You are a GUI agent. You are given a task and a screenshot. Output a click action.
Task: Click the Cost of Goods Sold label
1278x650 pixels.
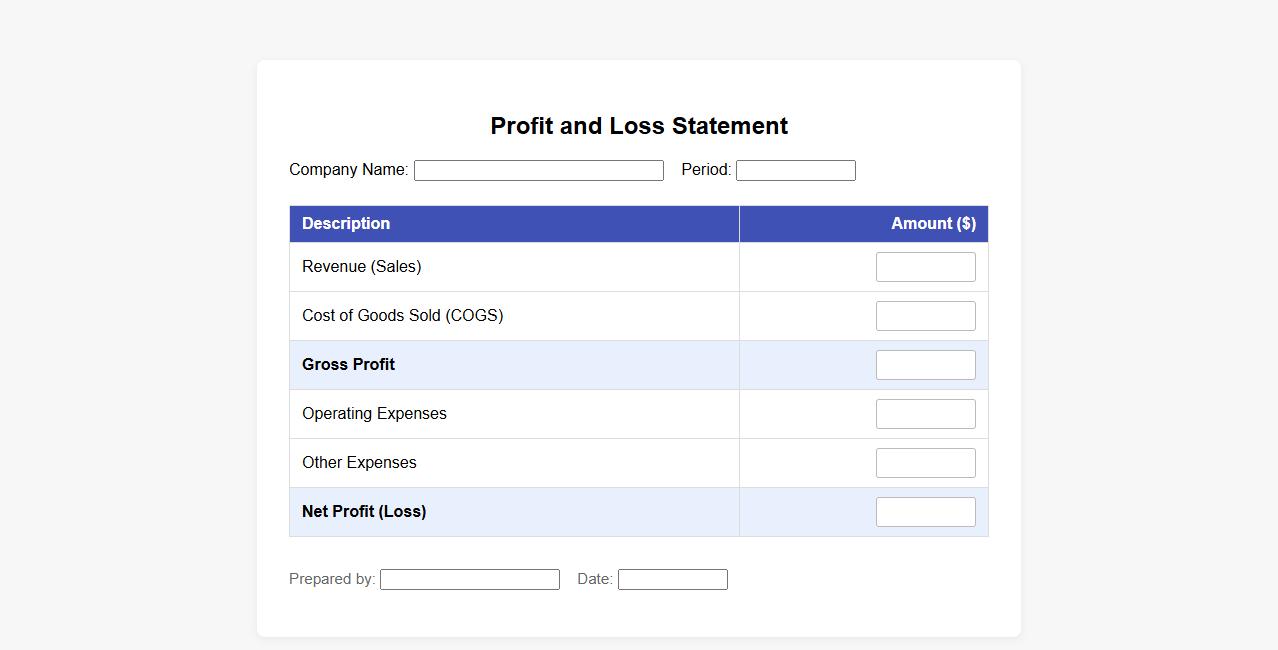coord(402,316)
